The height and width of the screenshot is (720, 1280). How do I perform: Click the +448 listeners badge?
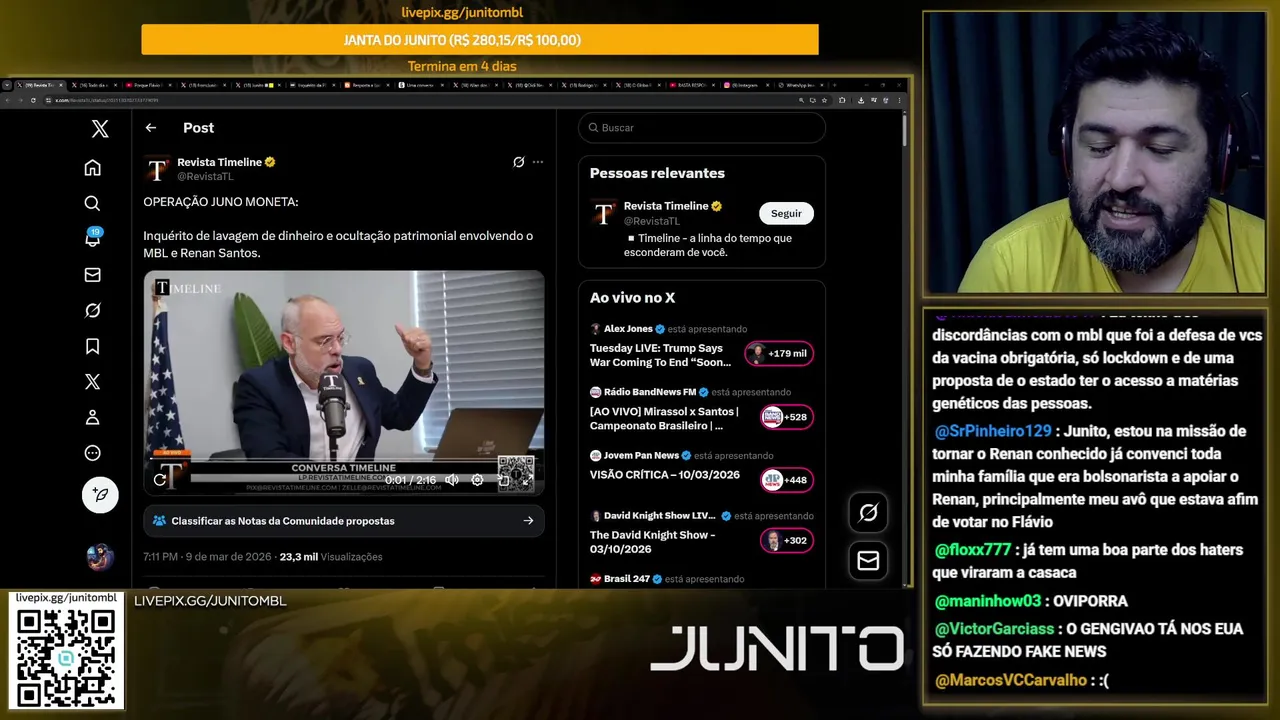(787, 480)
